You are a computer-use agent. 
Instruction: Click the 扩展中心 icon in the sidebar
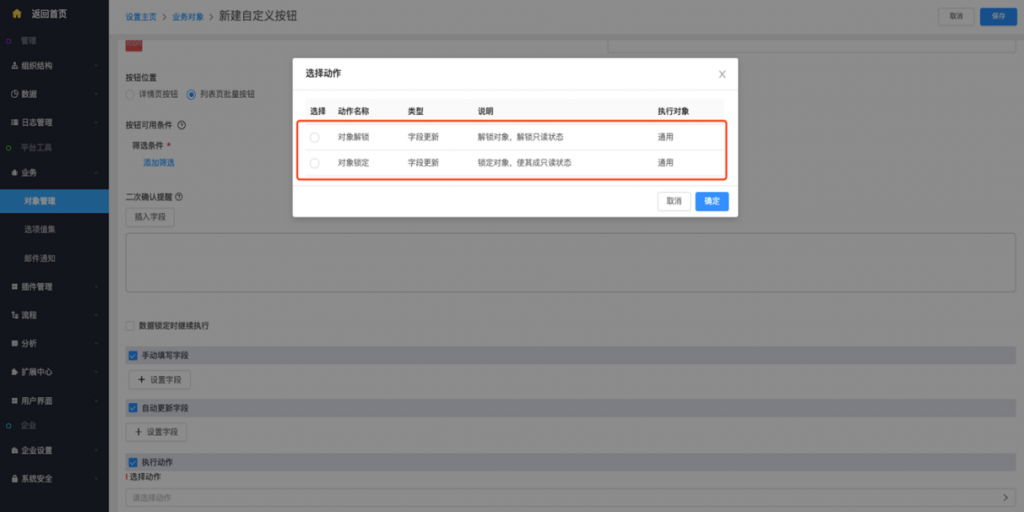pos(14,372)
